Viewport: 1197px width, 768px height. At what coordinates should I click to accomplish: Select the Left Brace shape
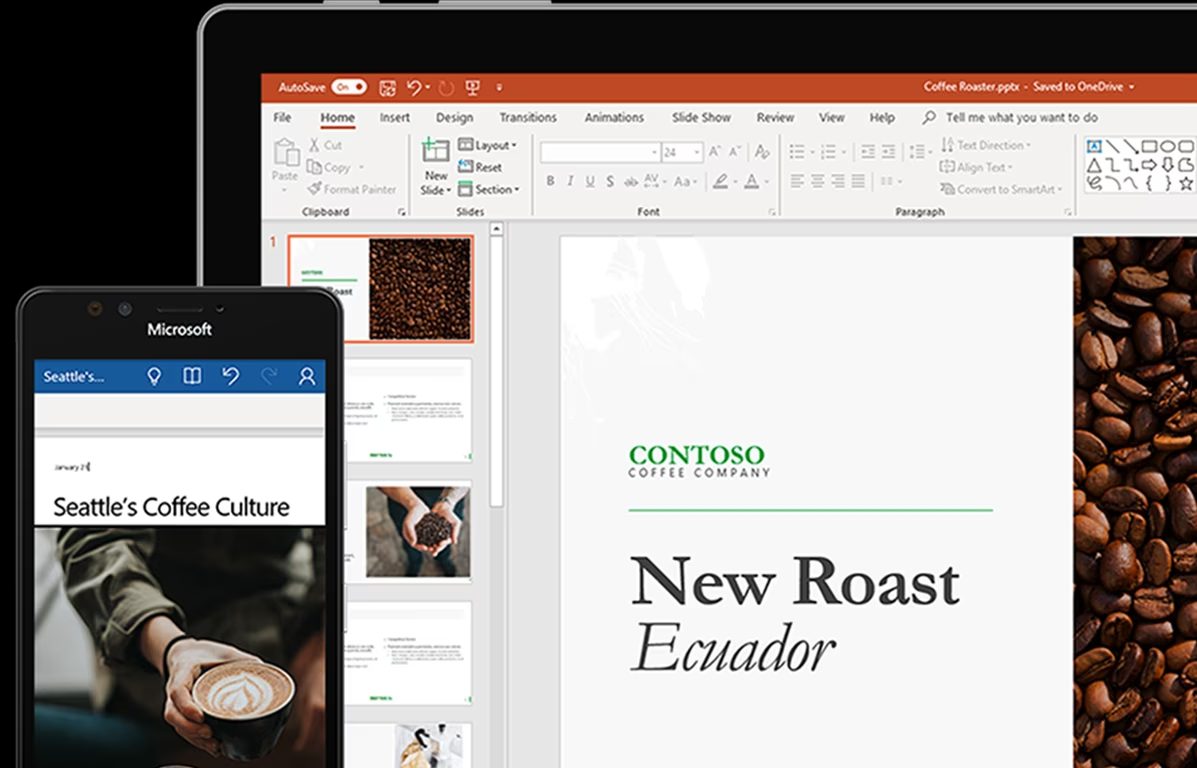(x=1149, y=183)
